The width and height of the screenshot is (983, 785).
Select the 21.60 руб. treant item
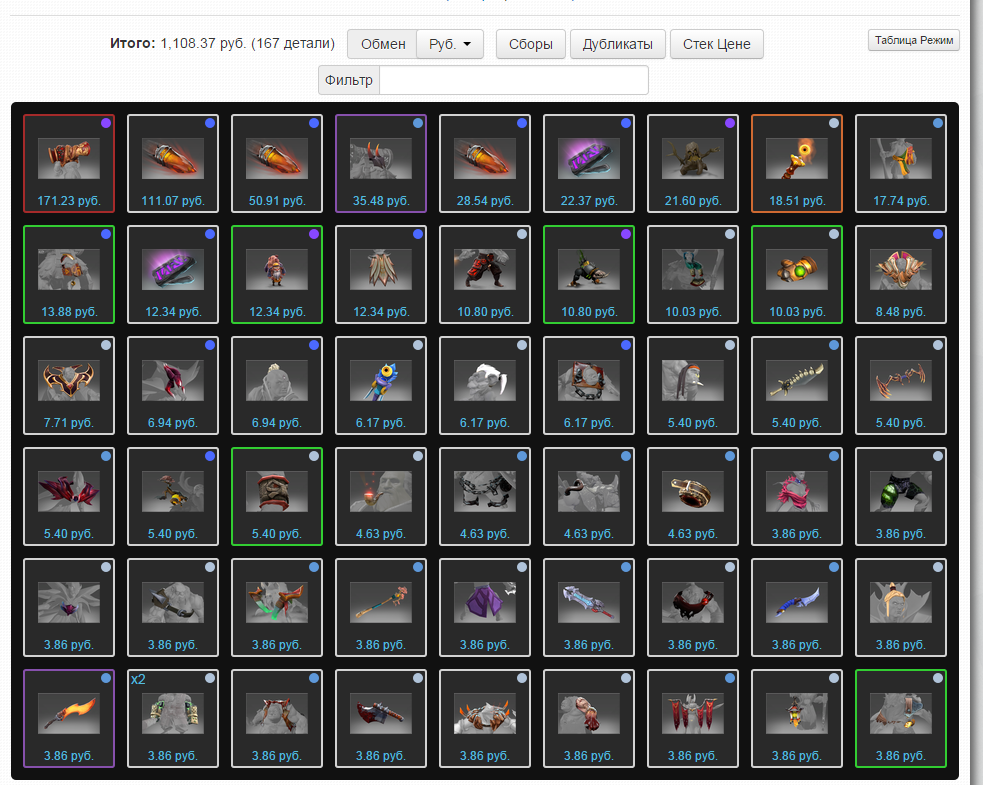(693, 163)
